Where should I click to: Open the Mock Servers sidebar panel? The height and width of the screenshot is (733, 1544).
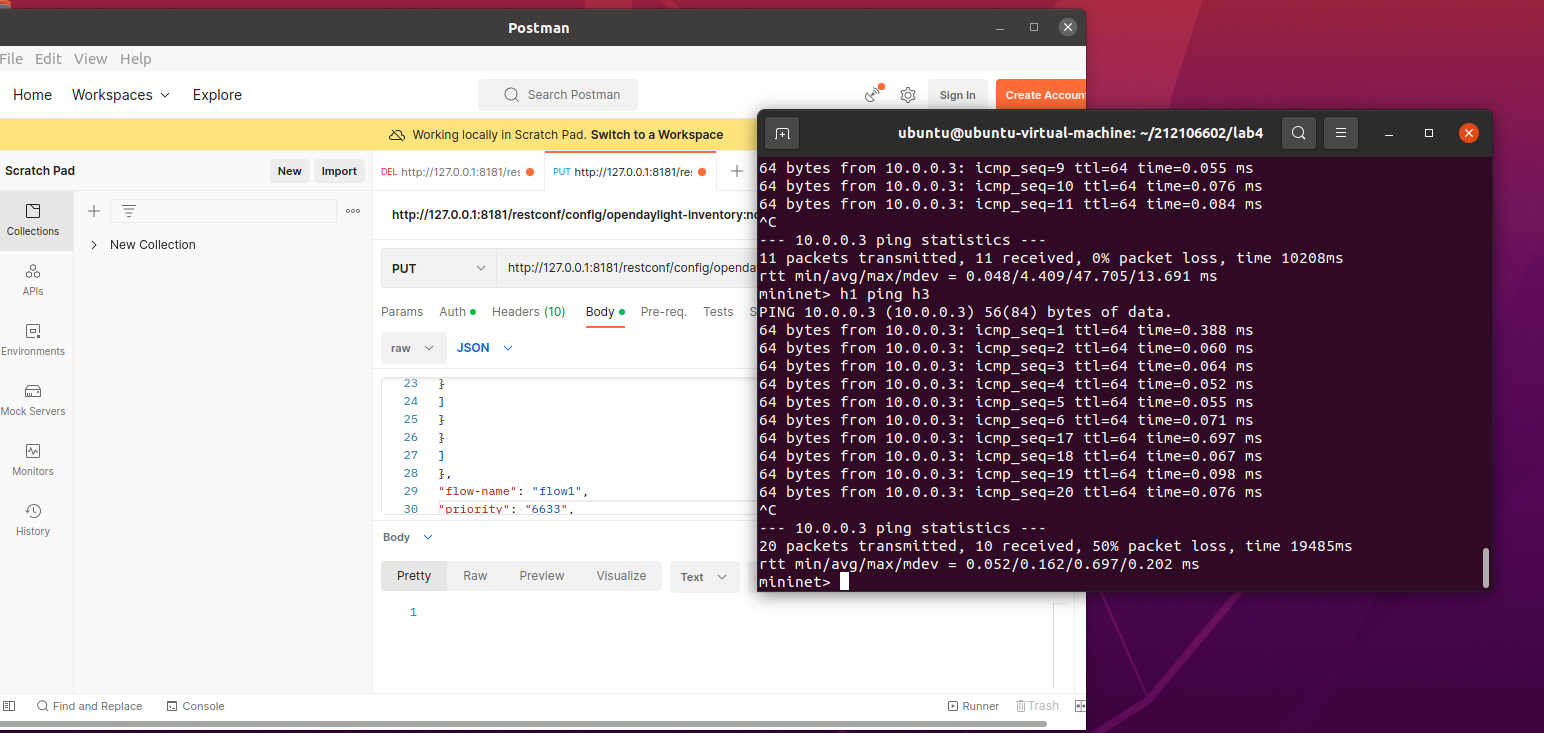33,400
